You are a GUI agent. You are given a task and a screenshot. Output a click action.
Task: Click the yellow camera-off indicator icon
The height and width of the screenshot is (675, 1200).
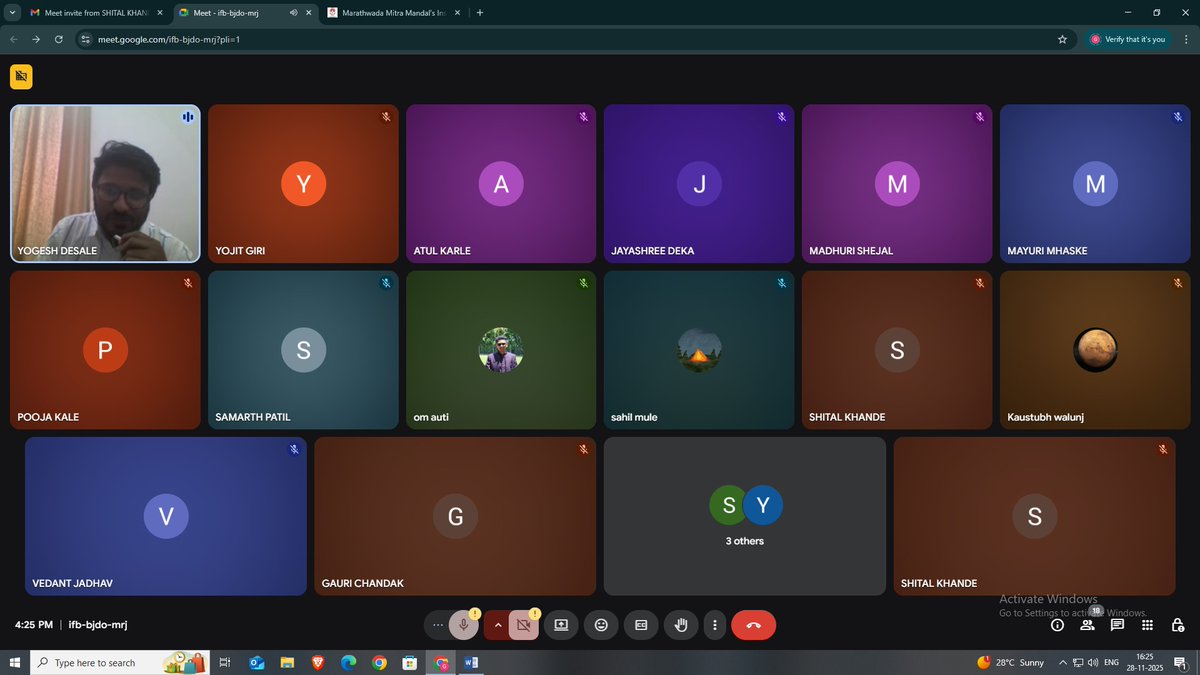point(21,76)
